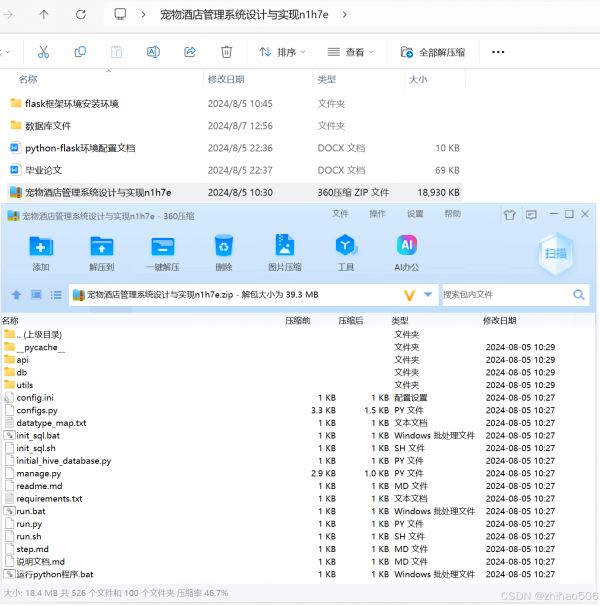Viewport: 600px width, 606px height.
Task: Expand the chevron after the folder path
Action: (344, 15)
